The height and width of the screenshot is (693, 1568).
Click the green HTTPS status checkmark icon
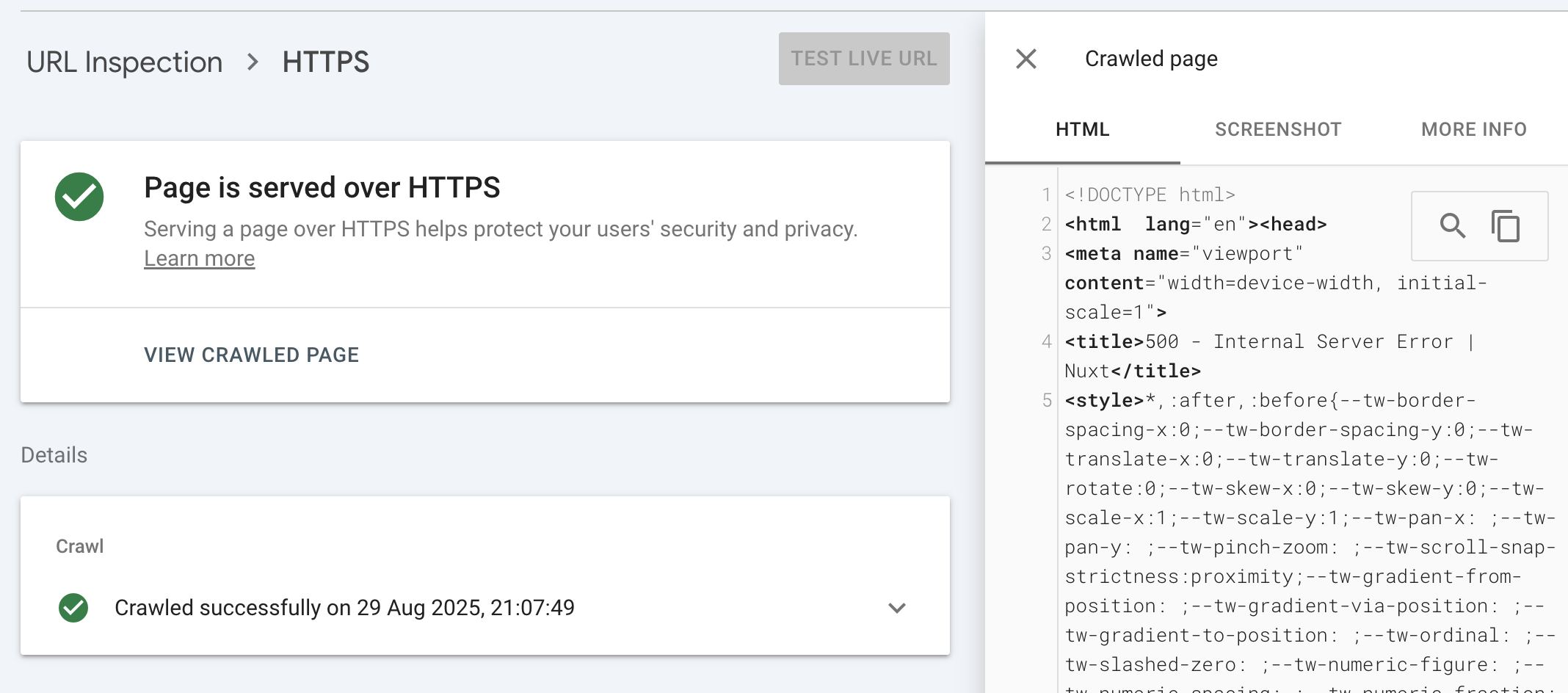coord(79,197)
